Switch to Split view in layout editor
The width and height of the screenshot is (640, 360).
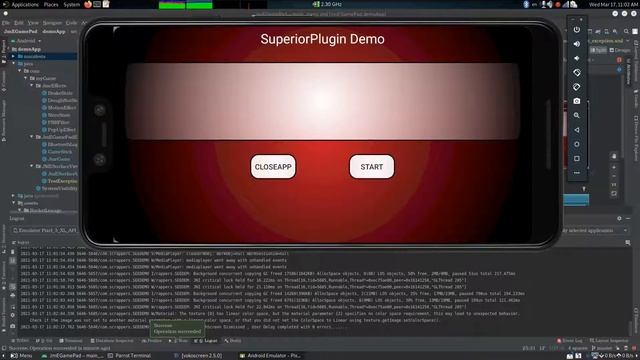click(598, 50)
